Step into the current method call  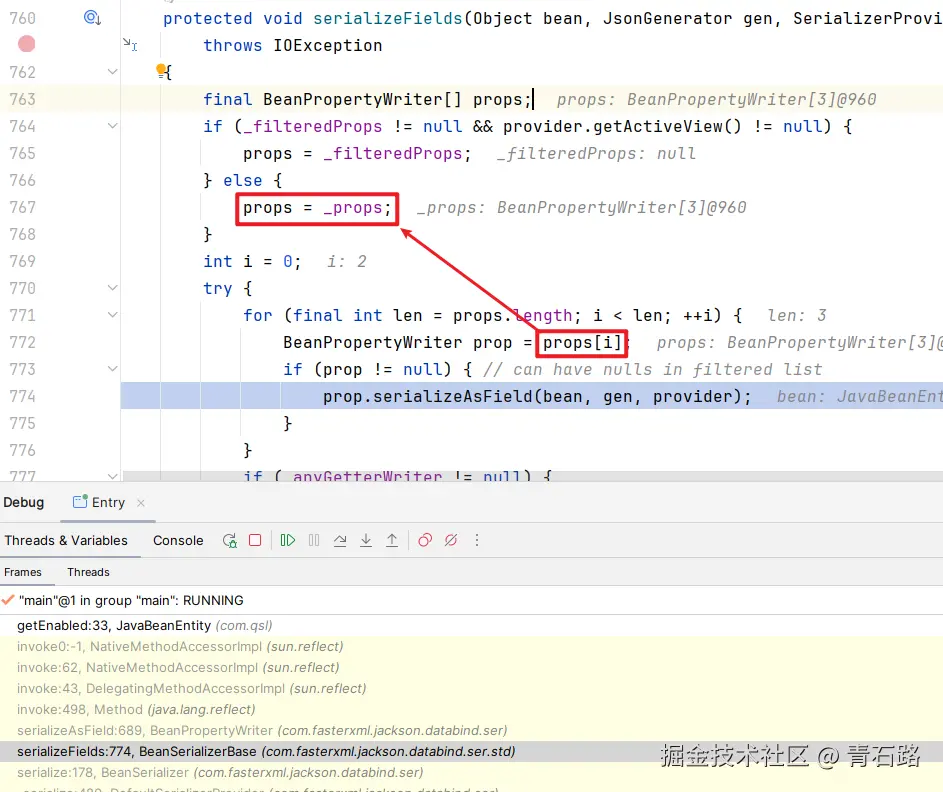tap(366, 540)
